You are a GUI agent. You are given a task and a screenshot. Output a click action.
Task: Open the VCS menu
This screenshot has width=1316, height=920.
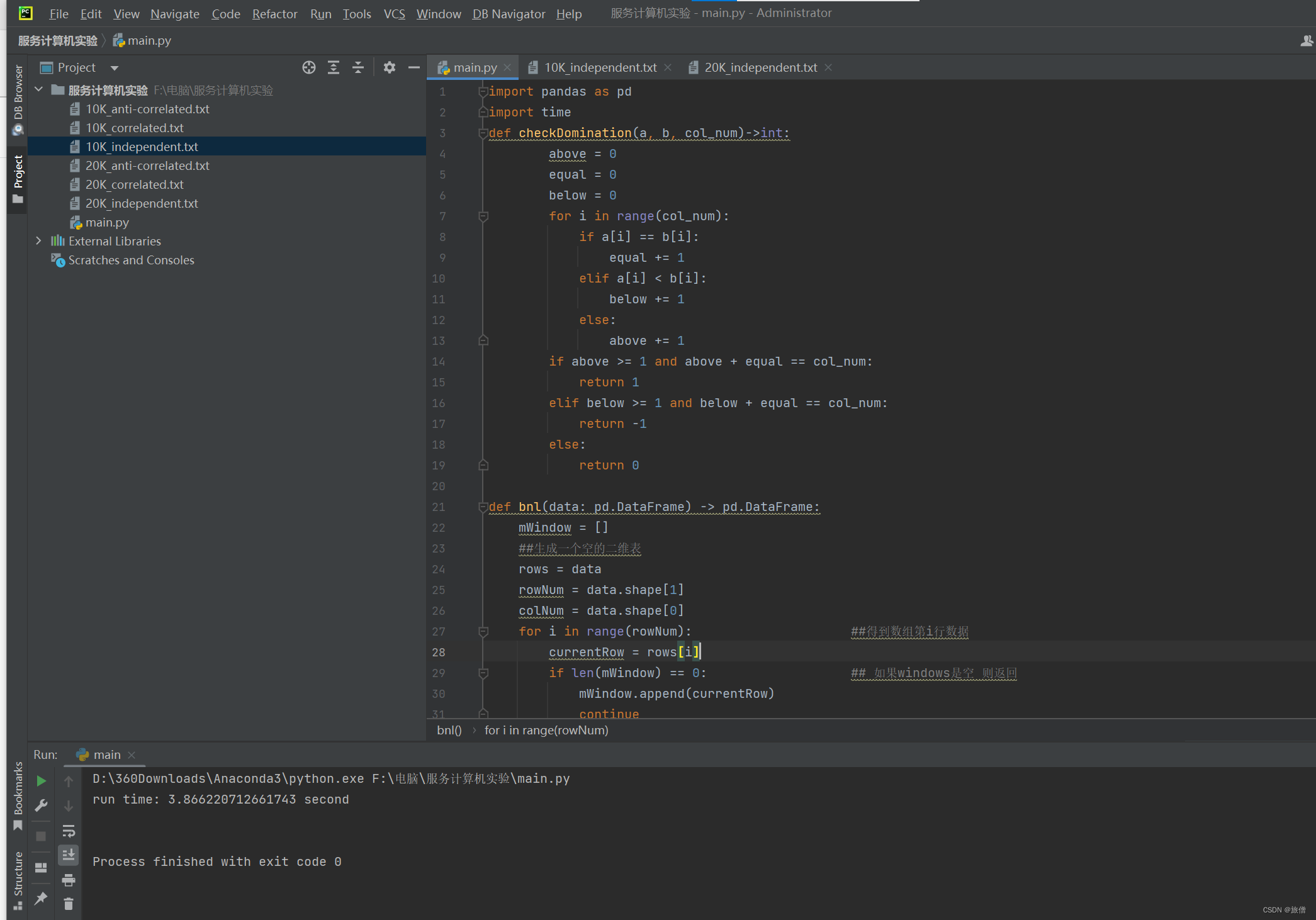(394, 14)
